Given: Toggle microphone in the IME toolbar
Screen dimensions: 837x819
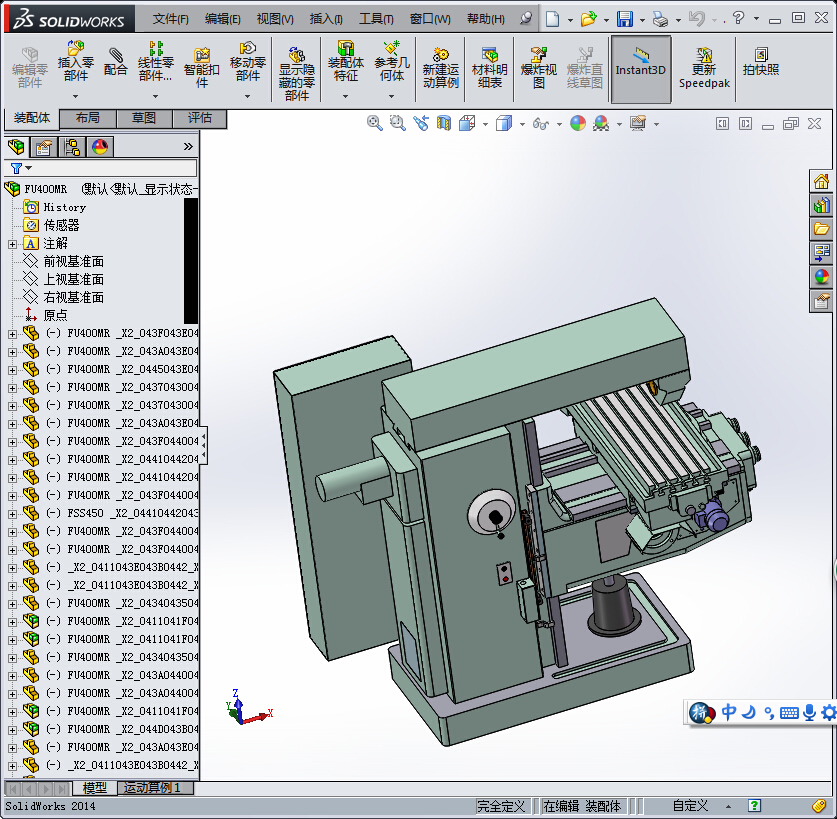Looking at the screenshot, I should coord(809,712).
